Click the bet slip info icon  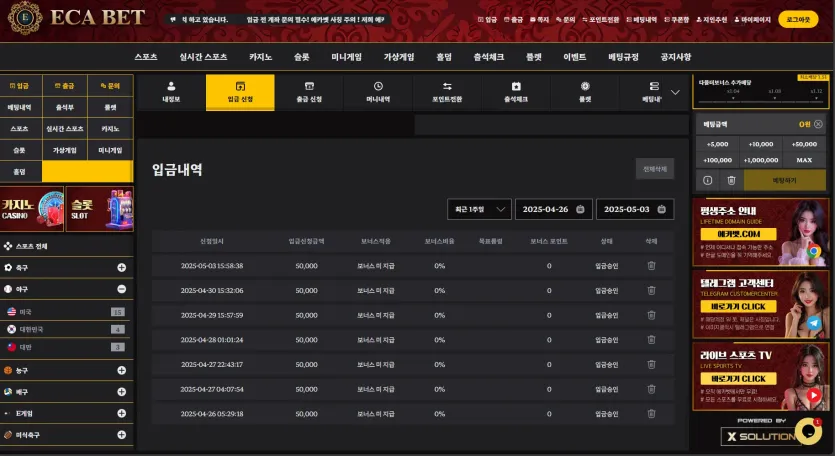coord(707,181)
